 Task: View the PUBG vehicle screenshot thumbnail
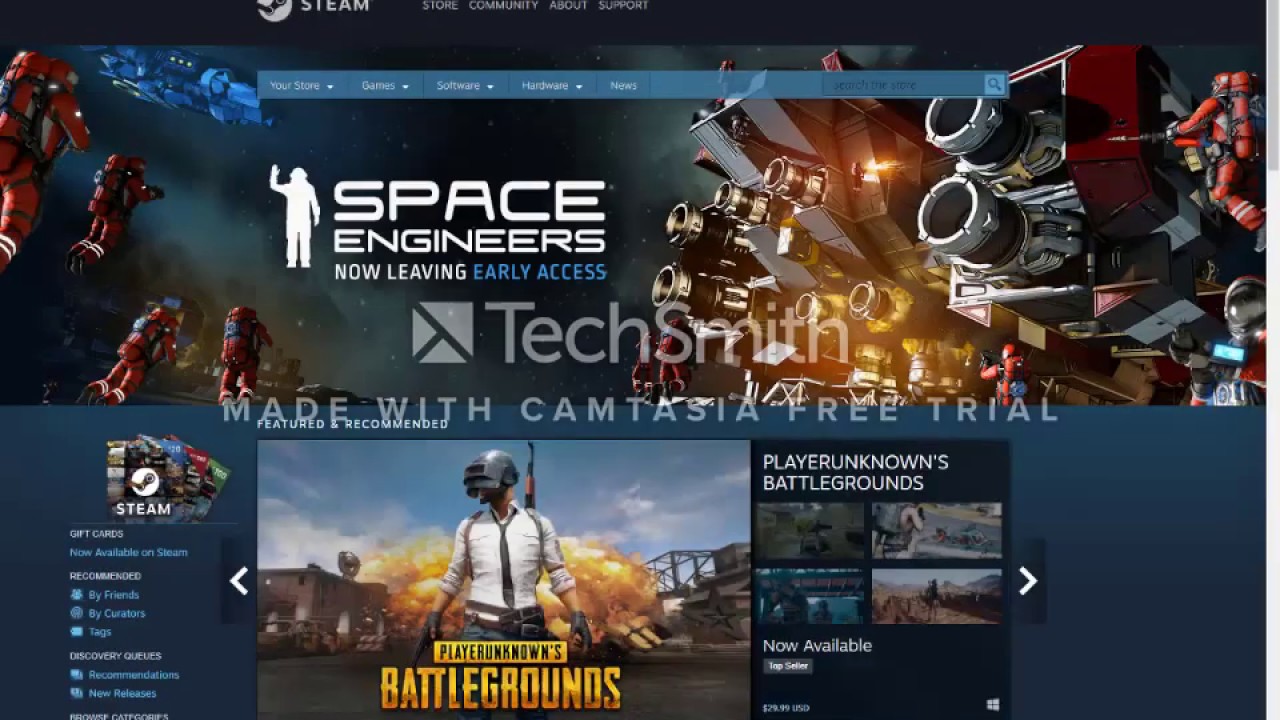click(x=810, y=530)
